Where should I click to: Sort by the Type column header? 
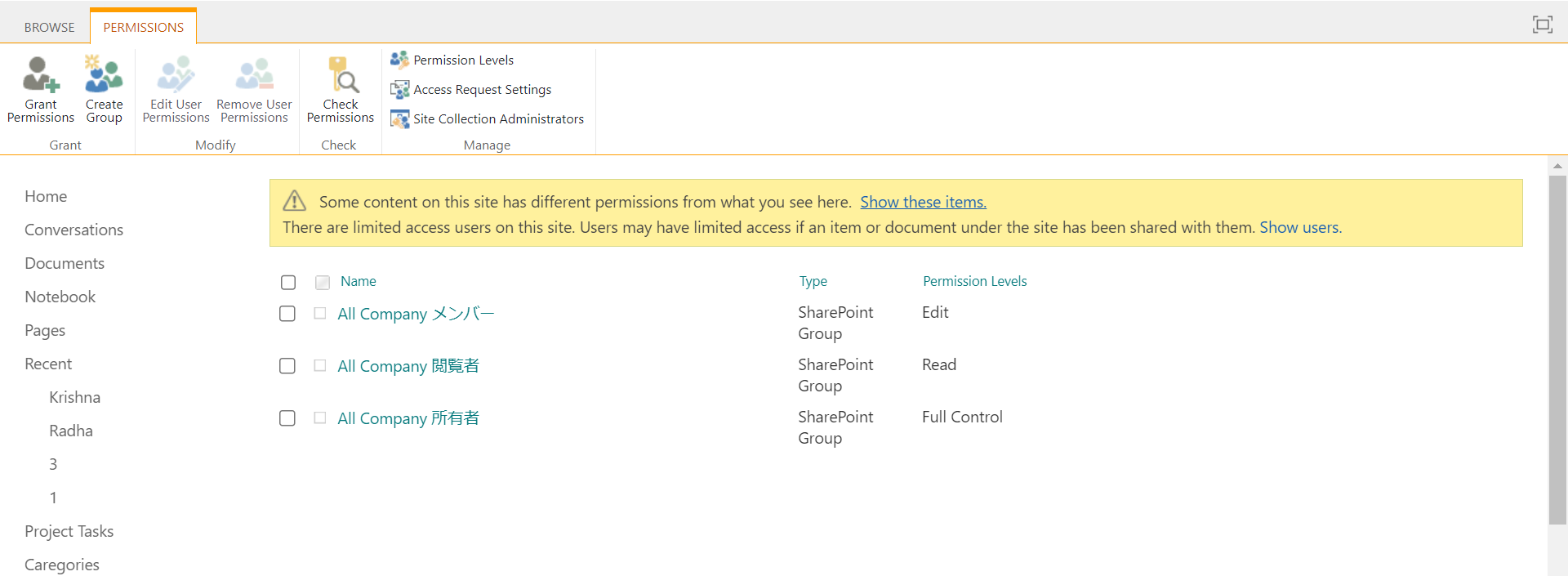click(813, 281)
